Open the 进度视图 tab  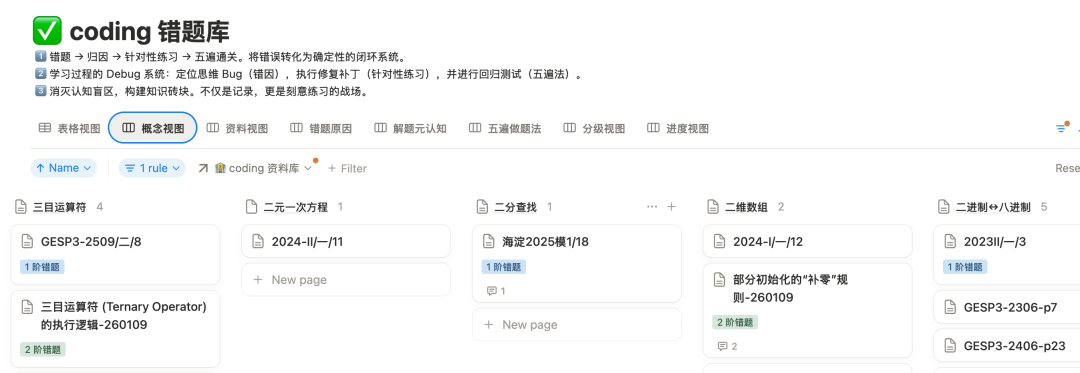678,128
